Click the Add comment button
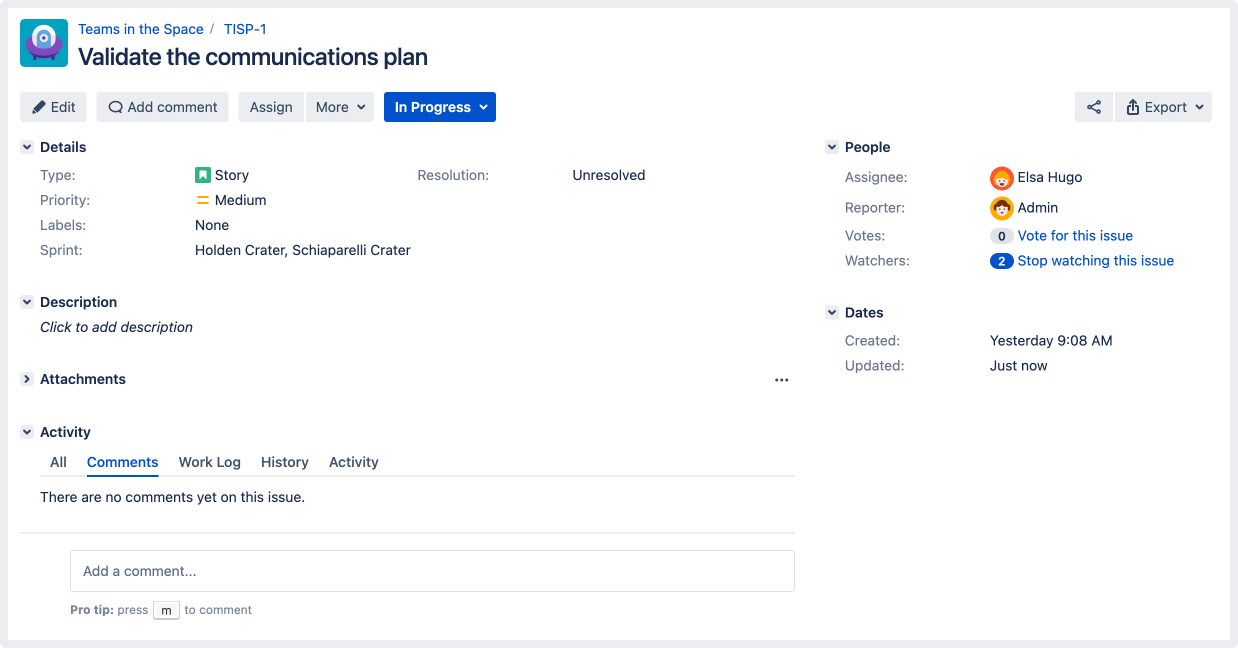Image resolution: width=1238 pixels, height=648 pixels. click(163, 107)
